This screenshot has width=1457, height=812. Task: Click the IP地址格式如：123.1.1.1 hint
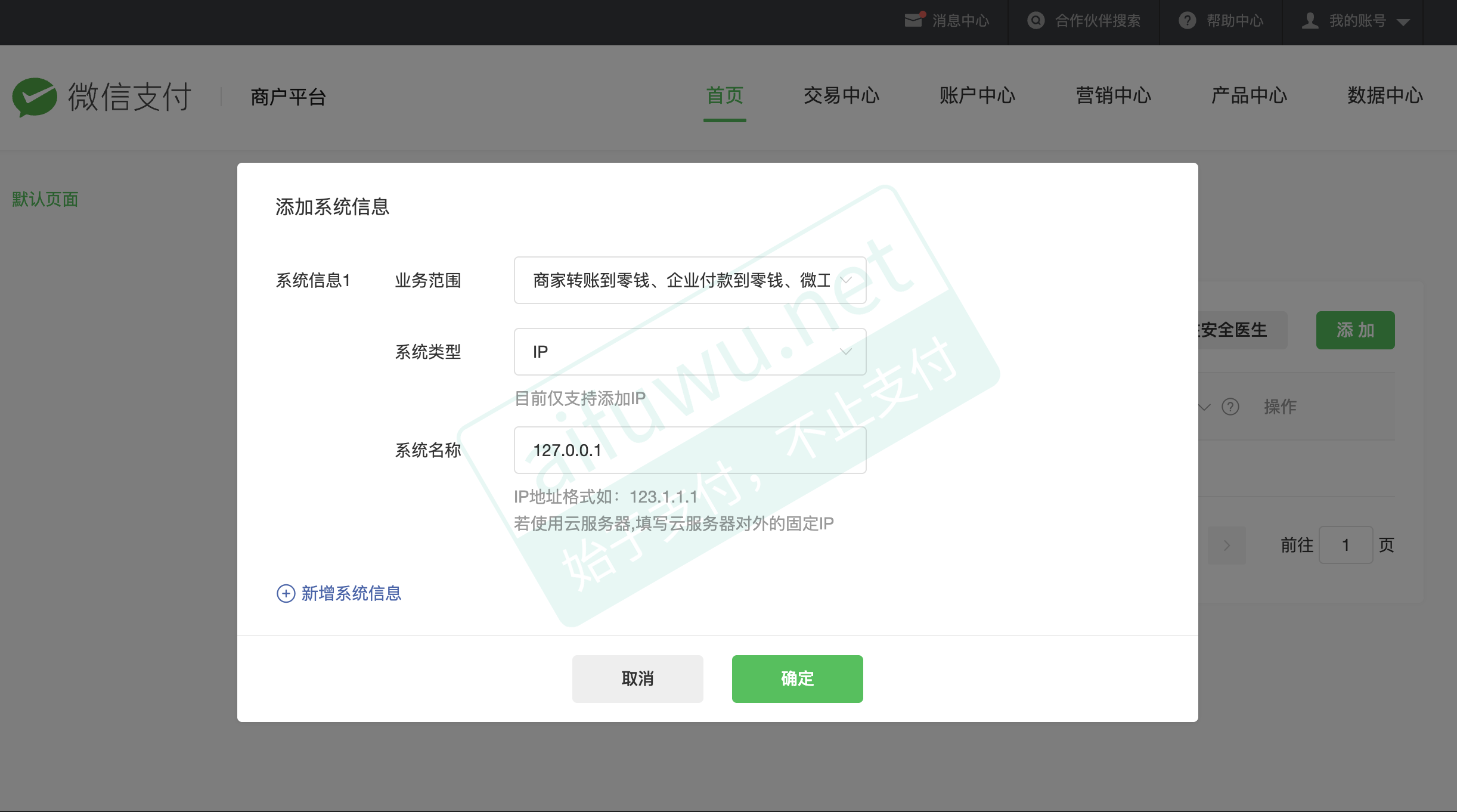606,497
